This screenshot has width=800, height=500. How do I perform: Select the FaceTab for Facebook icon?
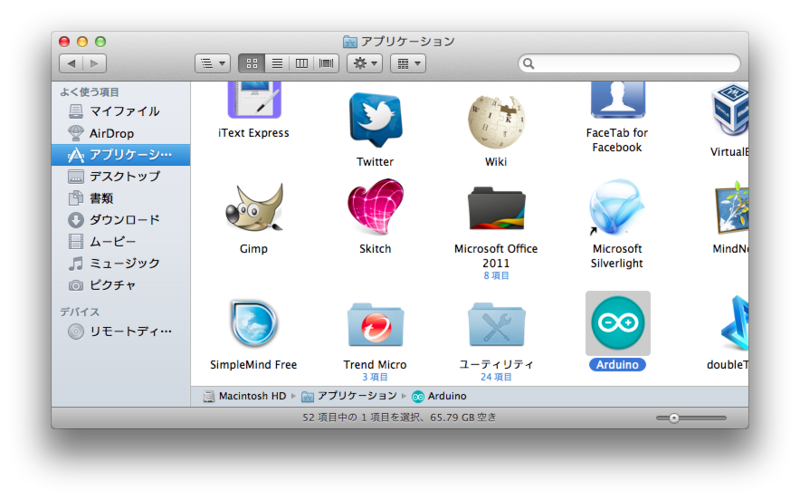click(617, 101)
